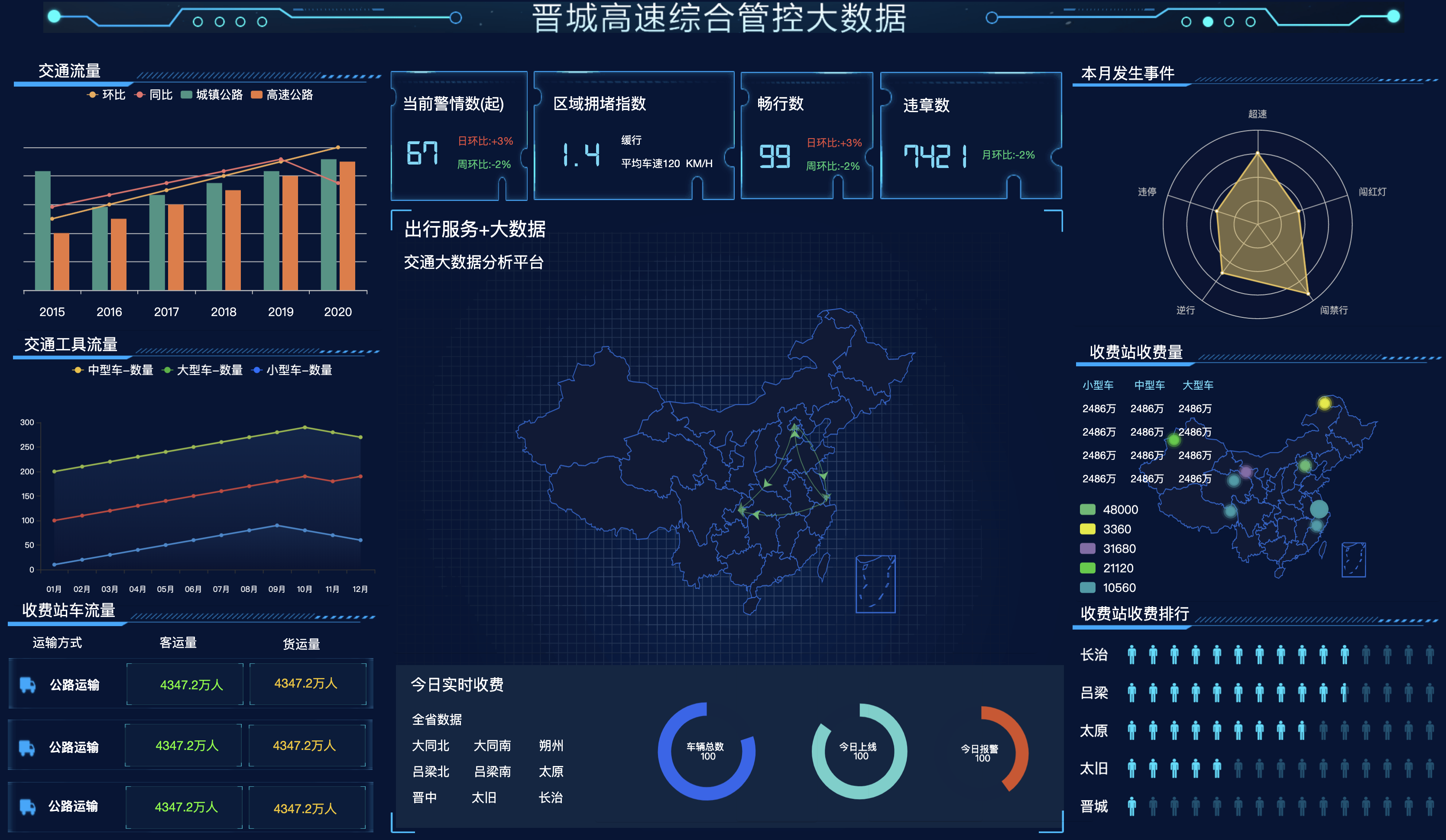Click the 今日上线 teal donut chart

click(859, 751)
